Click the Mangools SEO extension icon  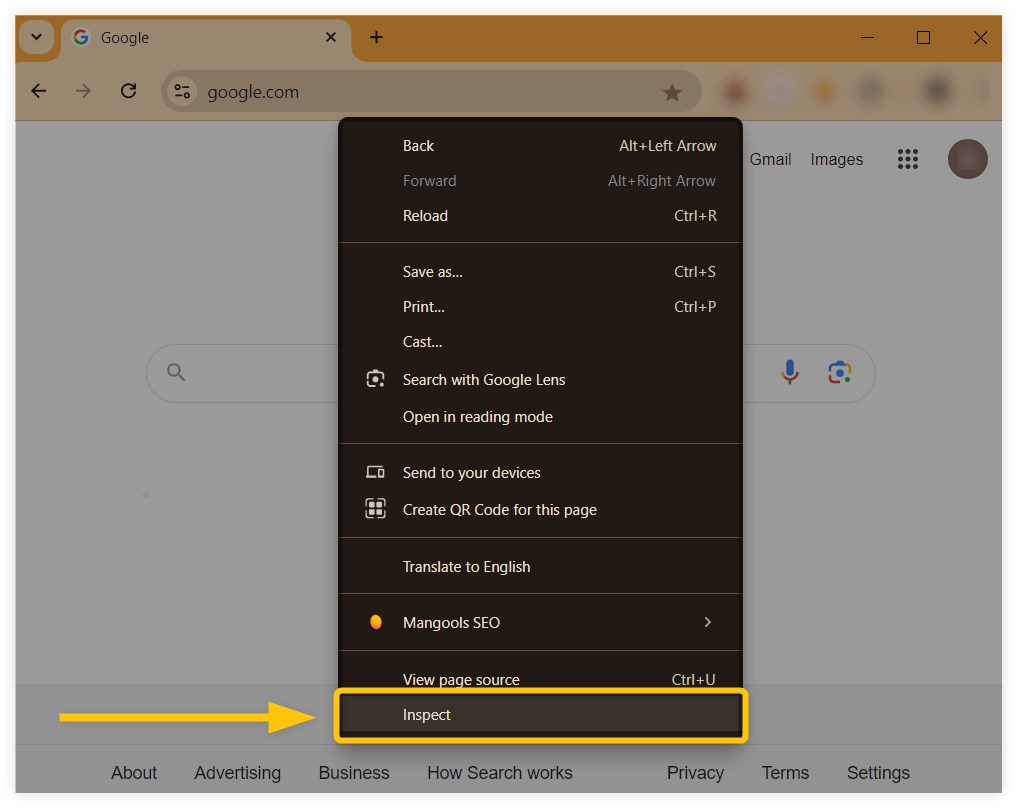pos(376,622)
